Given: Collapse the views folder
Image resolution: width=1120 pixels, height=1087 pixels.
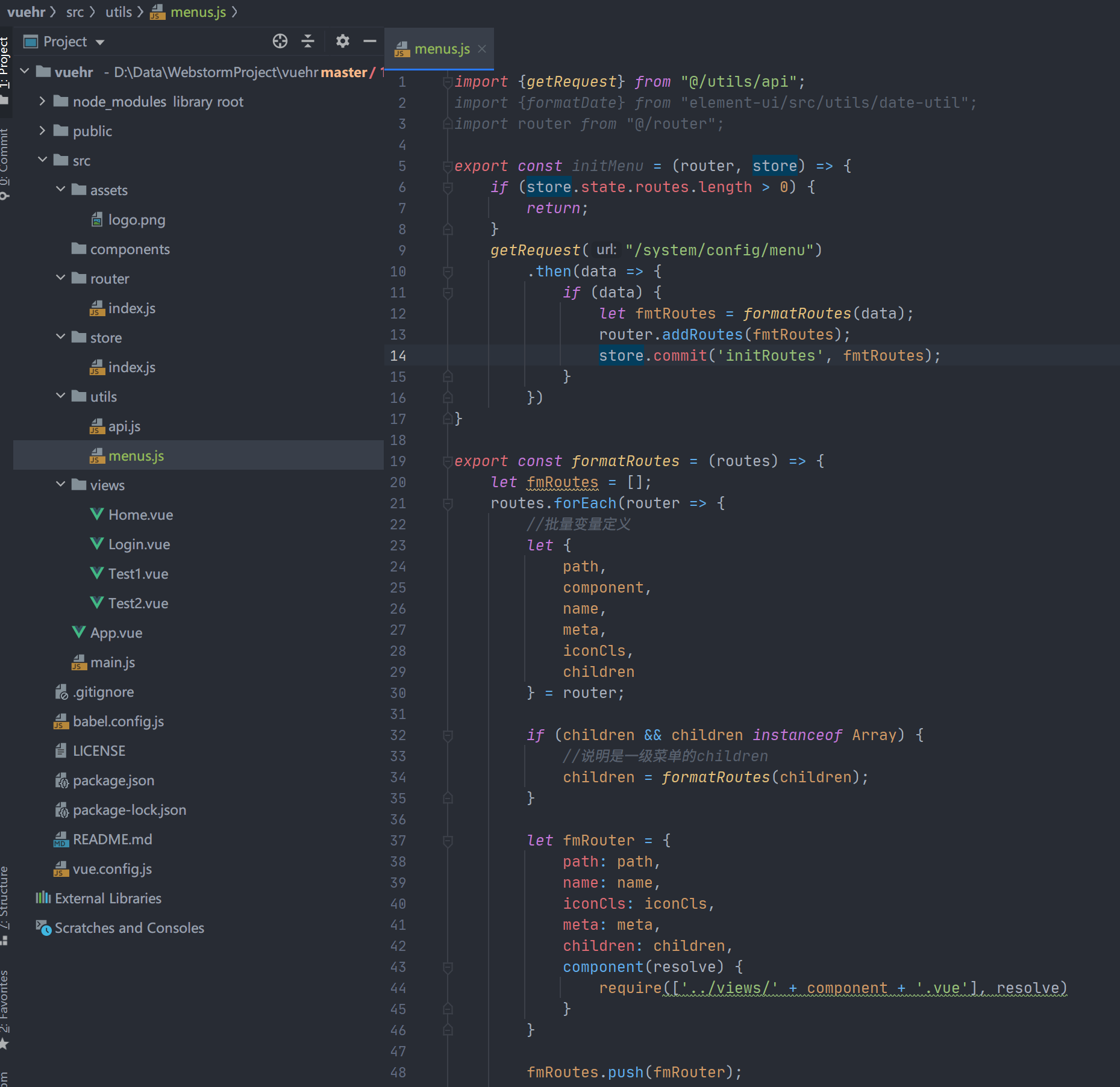Looking at the screenshot, I should pos(60,485).
